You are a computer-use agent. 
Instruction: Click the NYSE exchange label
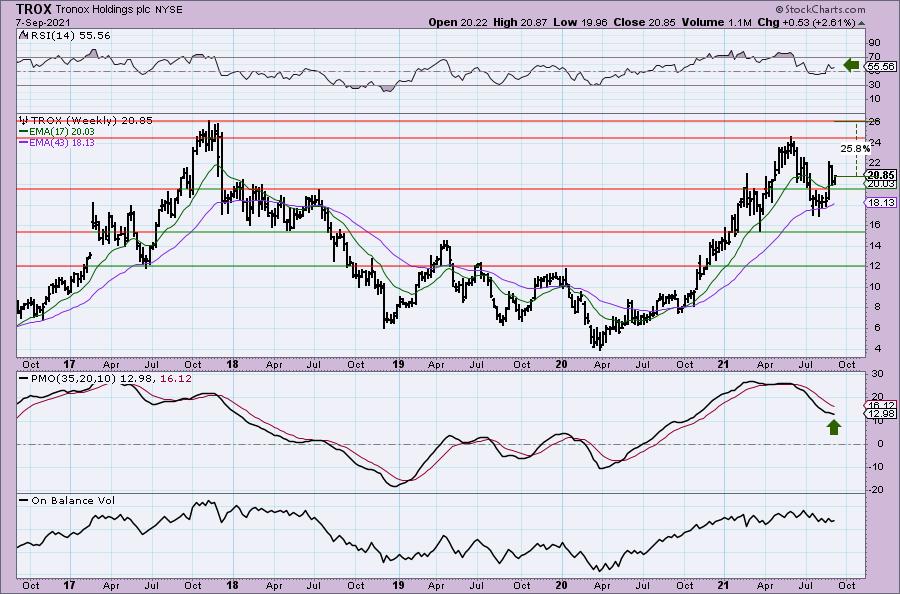(169, 10)
